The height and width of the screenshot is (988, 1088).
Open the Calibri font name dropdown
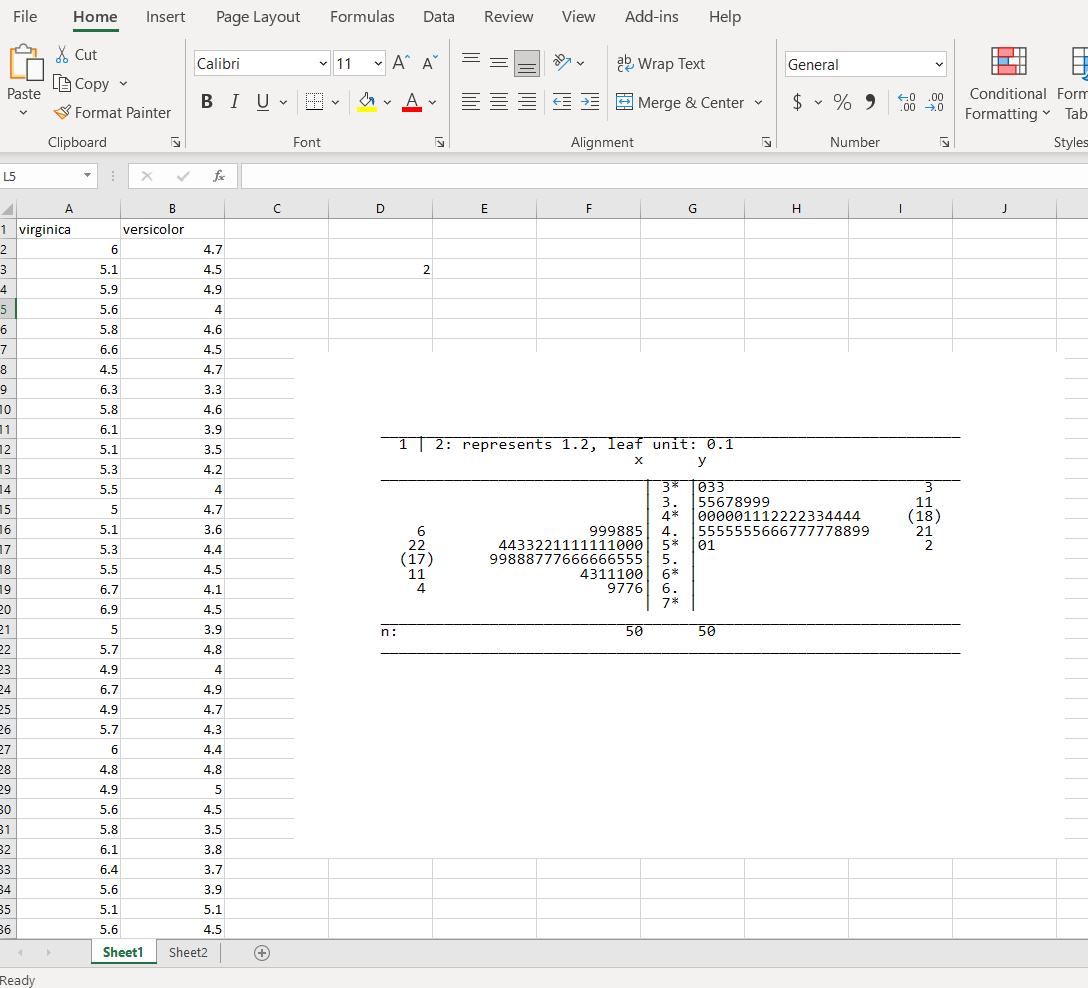(323, 63)
